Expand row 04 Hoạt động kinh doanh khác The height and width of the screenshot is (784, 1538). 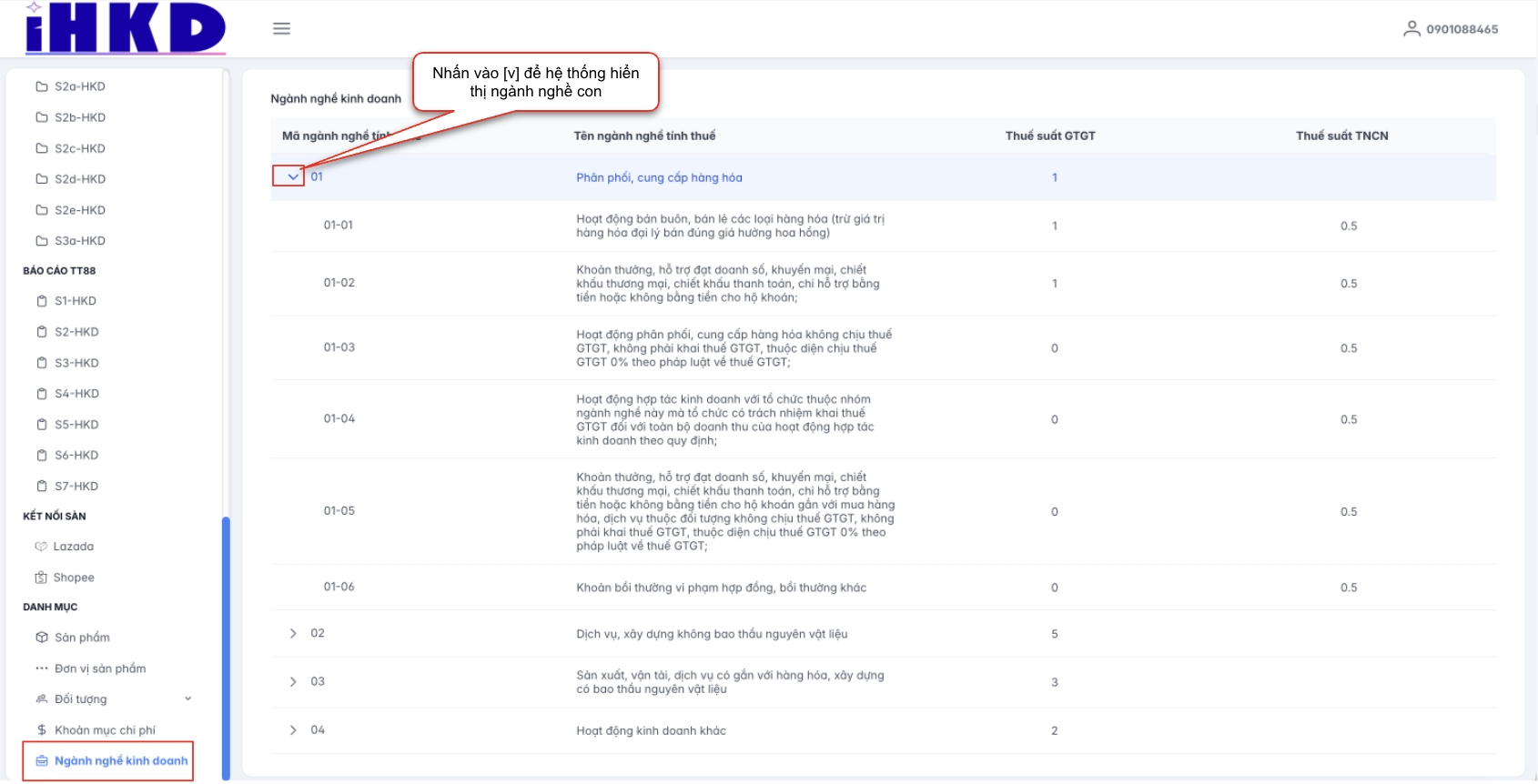[x=293, y=730]
